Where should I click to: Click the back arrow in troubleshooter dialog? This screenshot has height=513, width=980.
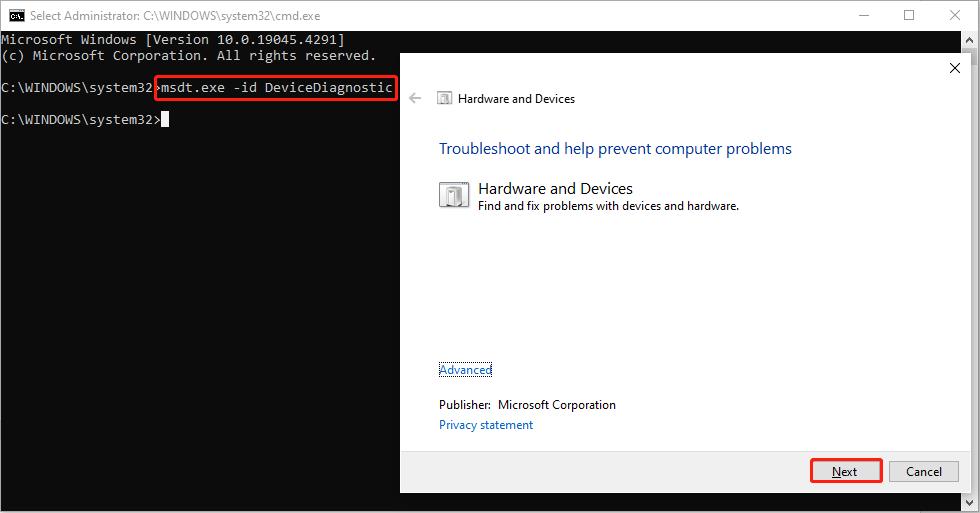click(415, 98)
